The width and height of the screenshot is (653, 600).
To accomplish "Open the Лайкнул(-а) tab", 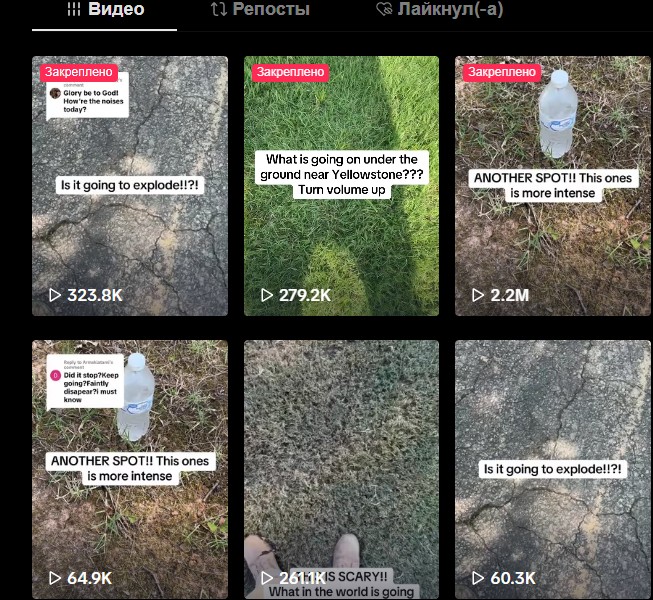I will pos(440,10).
